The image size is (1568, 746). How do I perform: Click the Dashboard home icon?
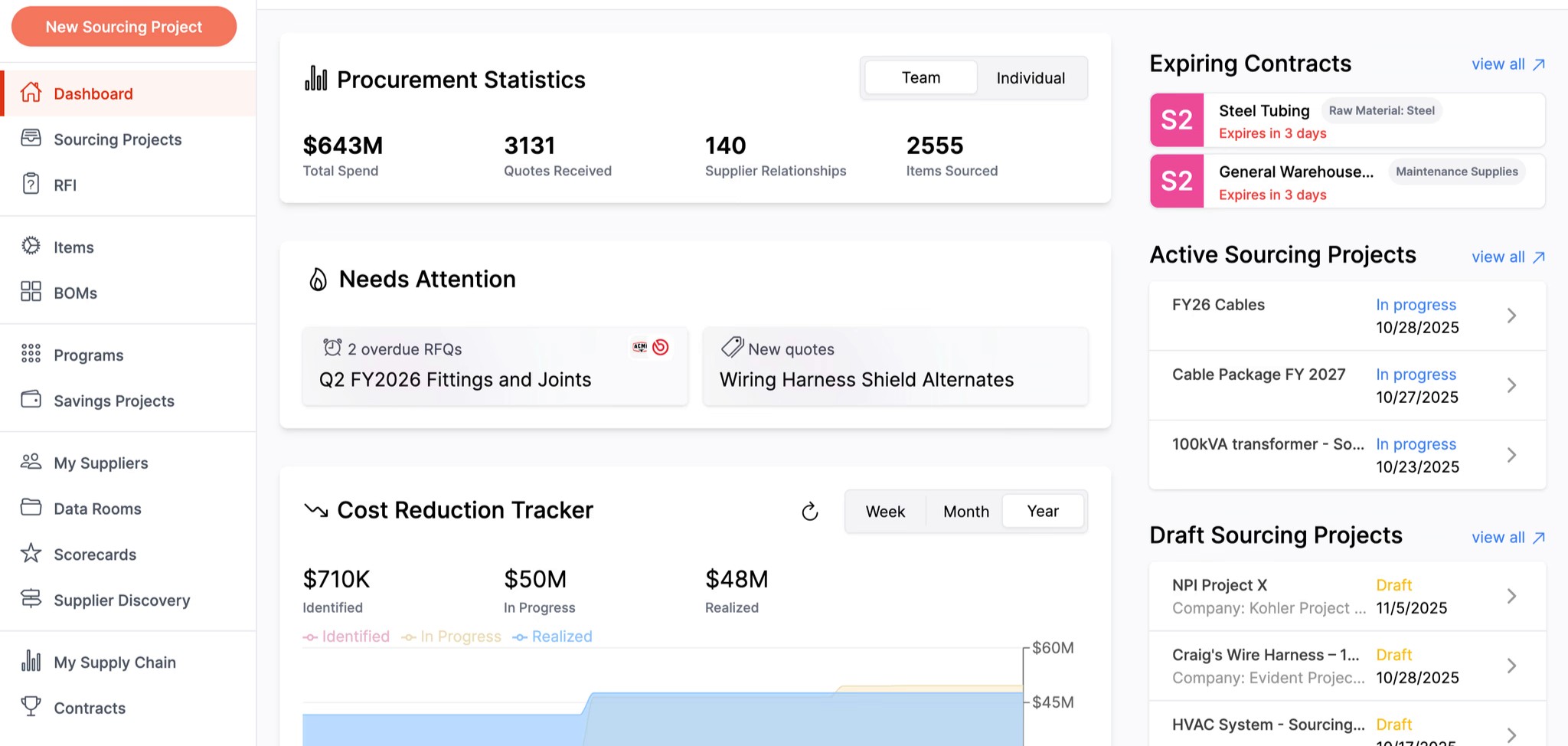[31, 93]
